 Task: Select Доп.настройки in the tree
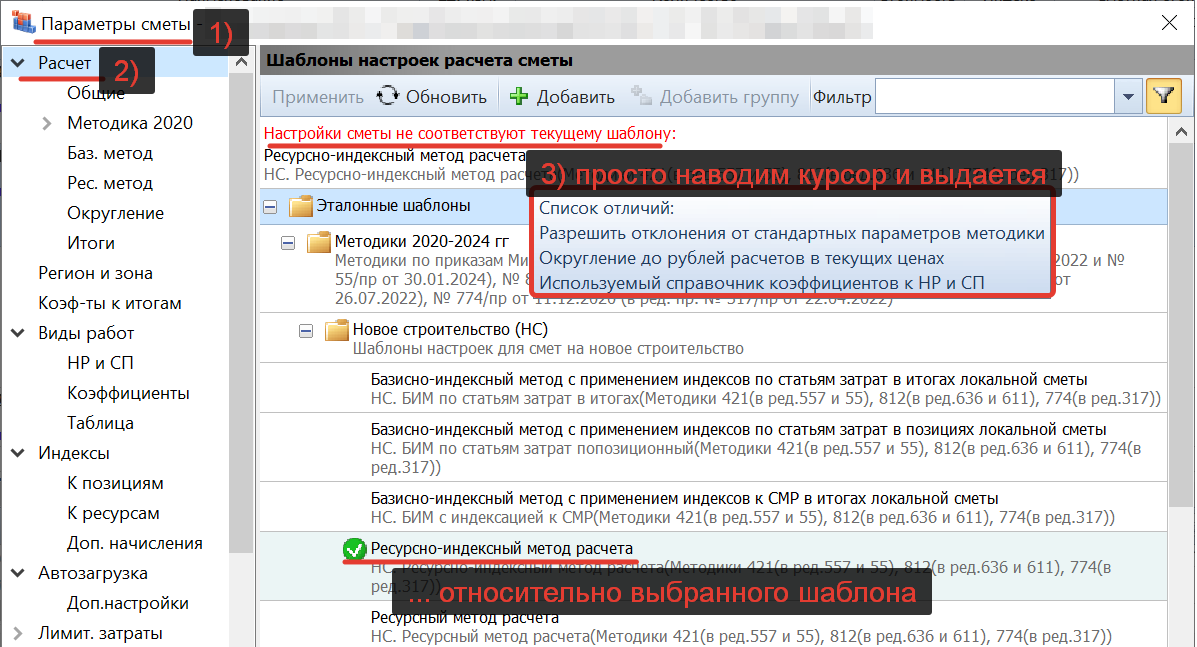click(x=127, y=603)
